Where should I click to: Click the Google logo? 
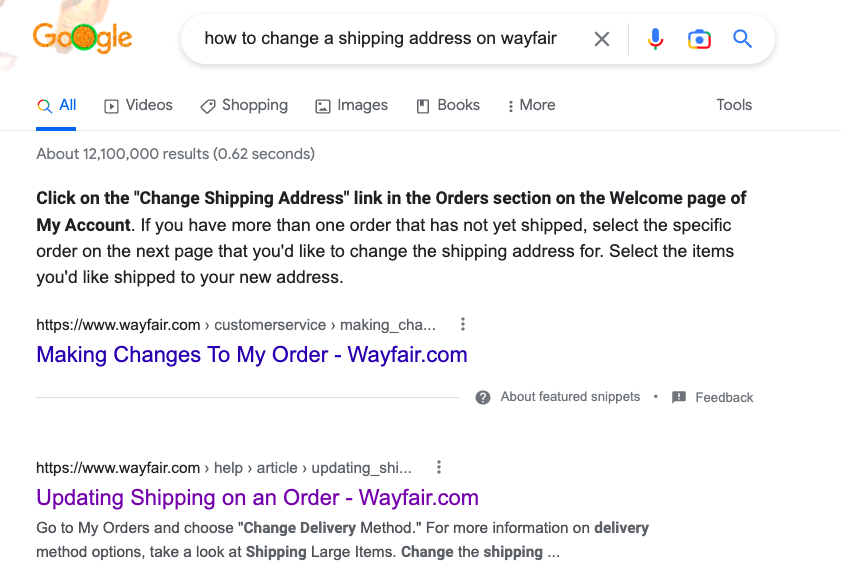pyautogui.click(x=82, y=38)
